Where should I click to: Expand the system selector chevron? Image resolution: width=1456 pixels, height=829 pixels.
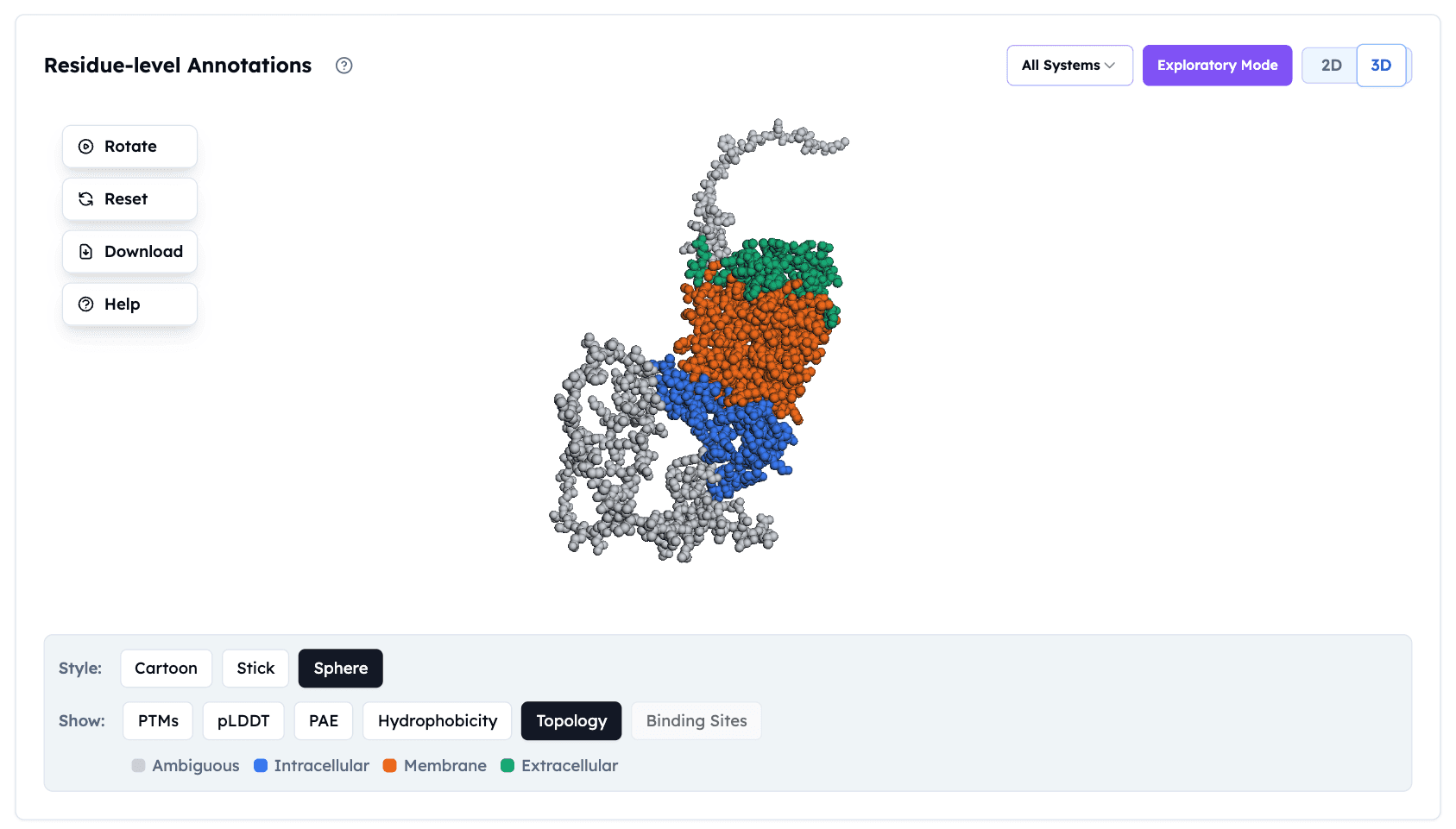pyautogui.click(x=1111, y=65)
